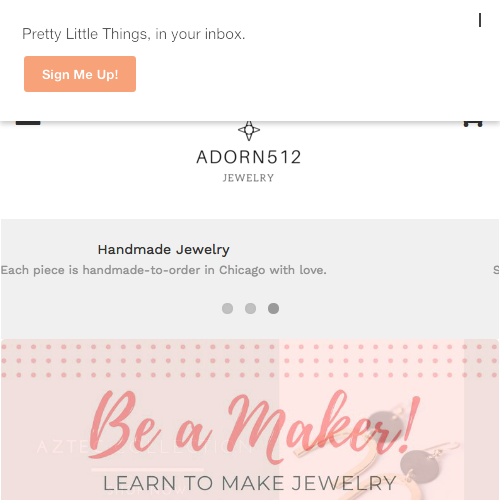The image size is (500, 500).
Task: Select the third darker carousel dot
Action: 273,308
